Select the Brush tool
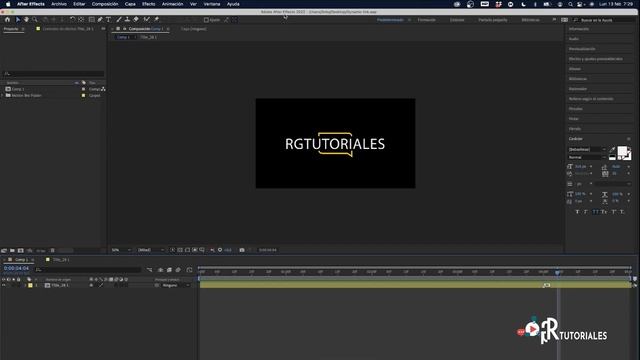 point(119,19)
